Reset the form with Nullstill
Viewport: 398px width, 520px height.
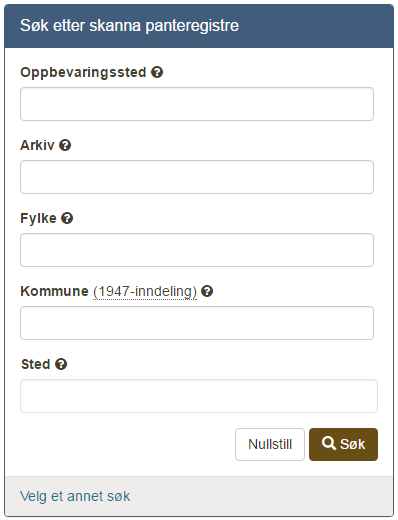coord(270,444)
